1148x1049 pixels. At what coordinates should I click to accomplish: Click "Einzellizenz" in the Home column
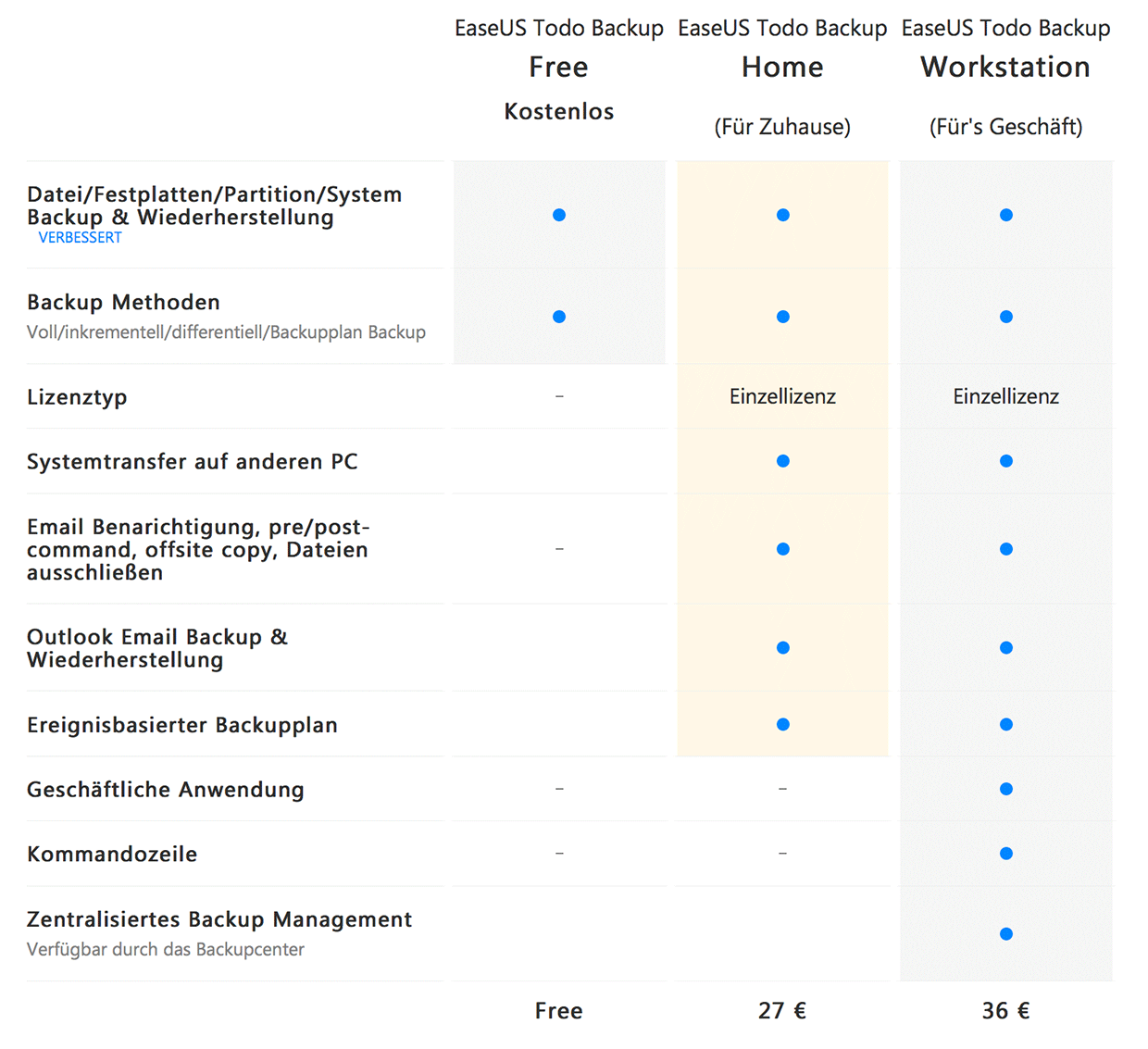pos(782,396)
